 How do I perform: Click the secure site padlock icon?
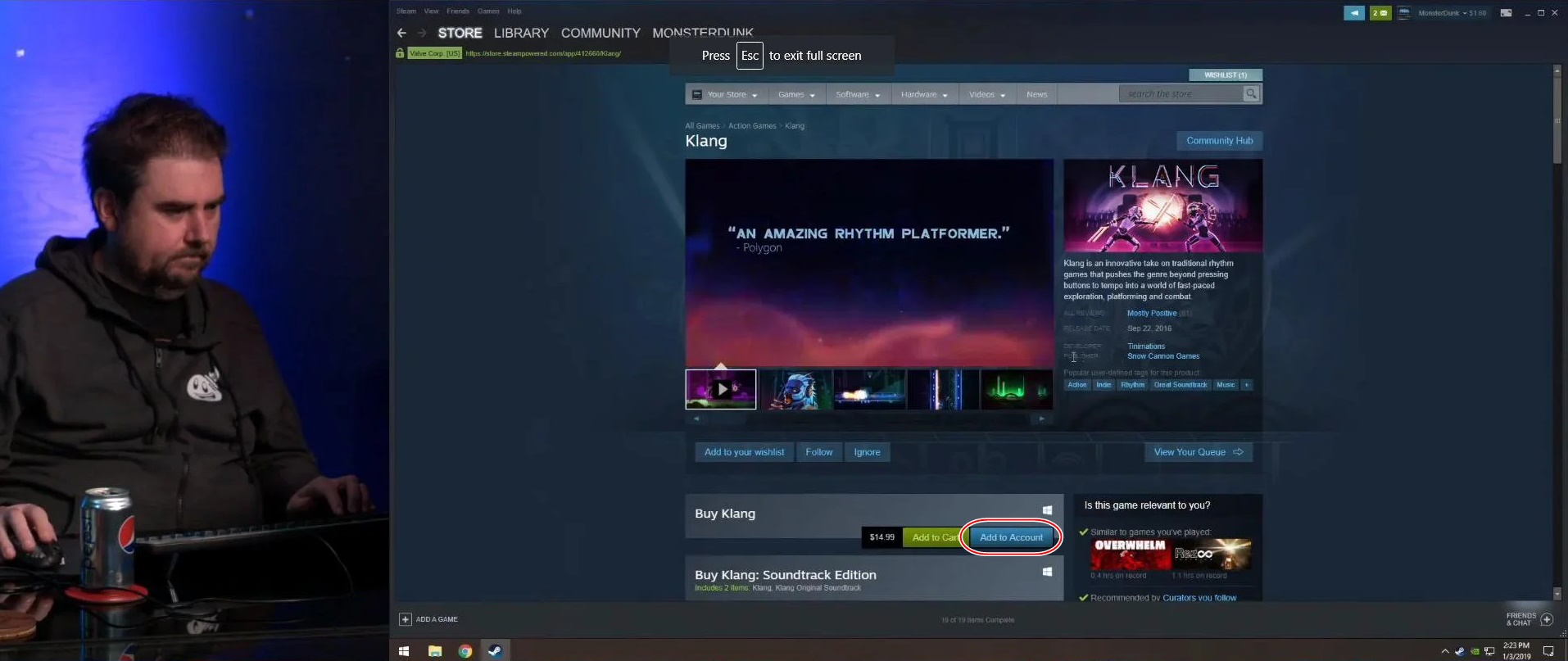coord(400,53)
